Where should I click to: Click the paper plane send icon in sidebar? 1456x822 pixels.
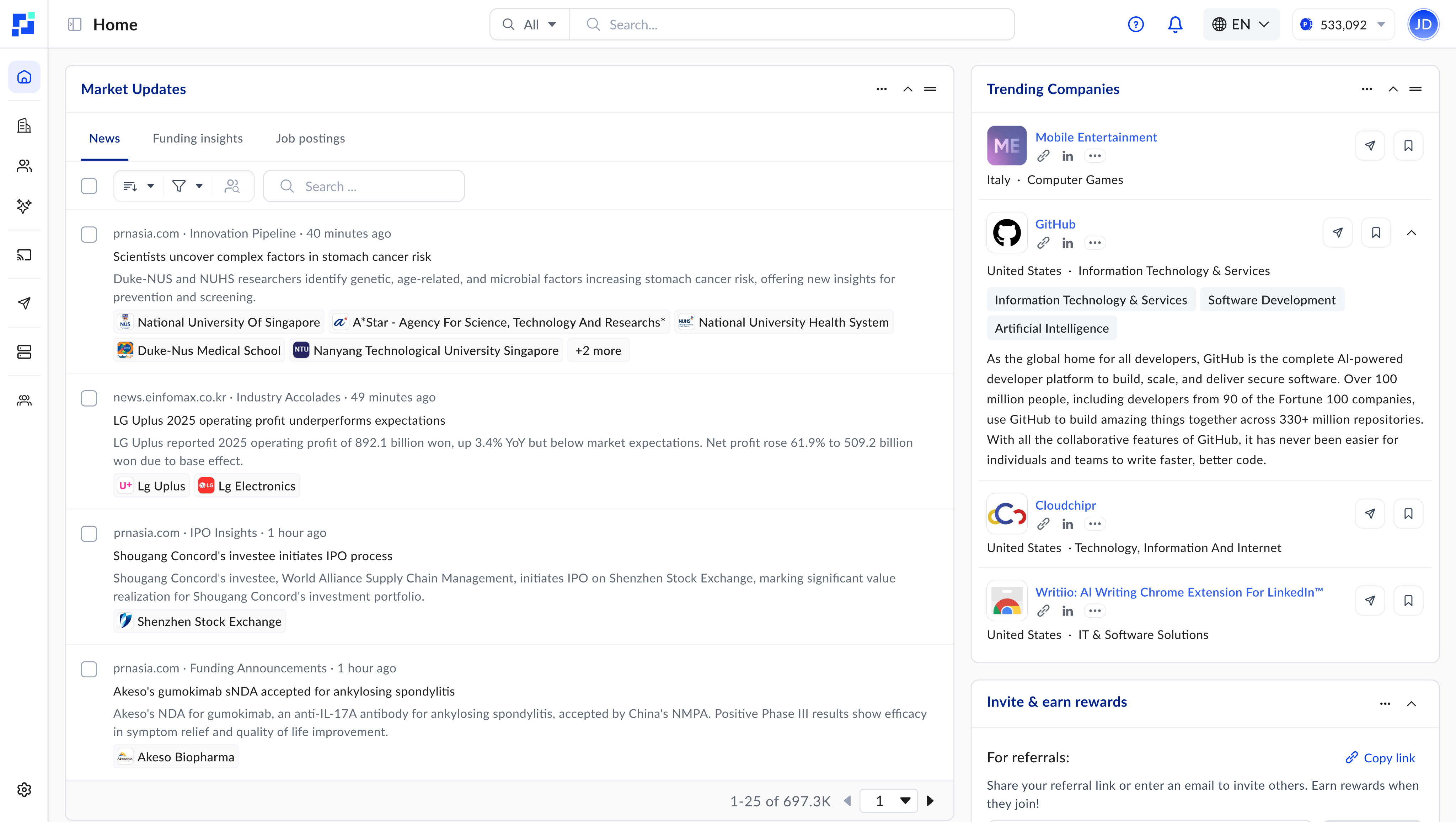coord(24,303)
